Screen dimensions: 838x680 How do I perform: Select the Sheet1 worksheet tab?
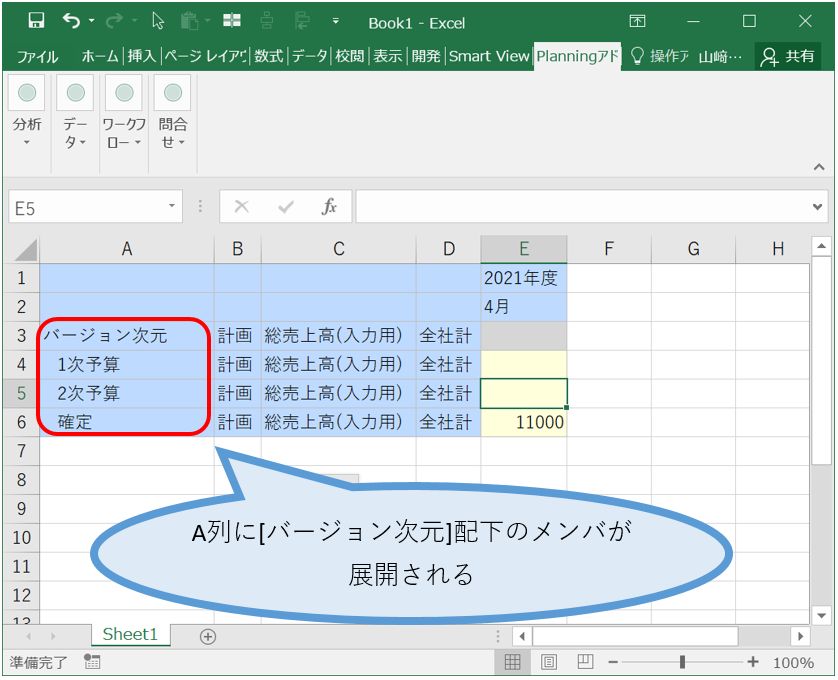tap(130, 635)
